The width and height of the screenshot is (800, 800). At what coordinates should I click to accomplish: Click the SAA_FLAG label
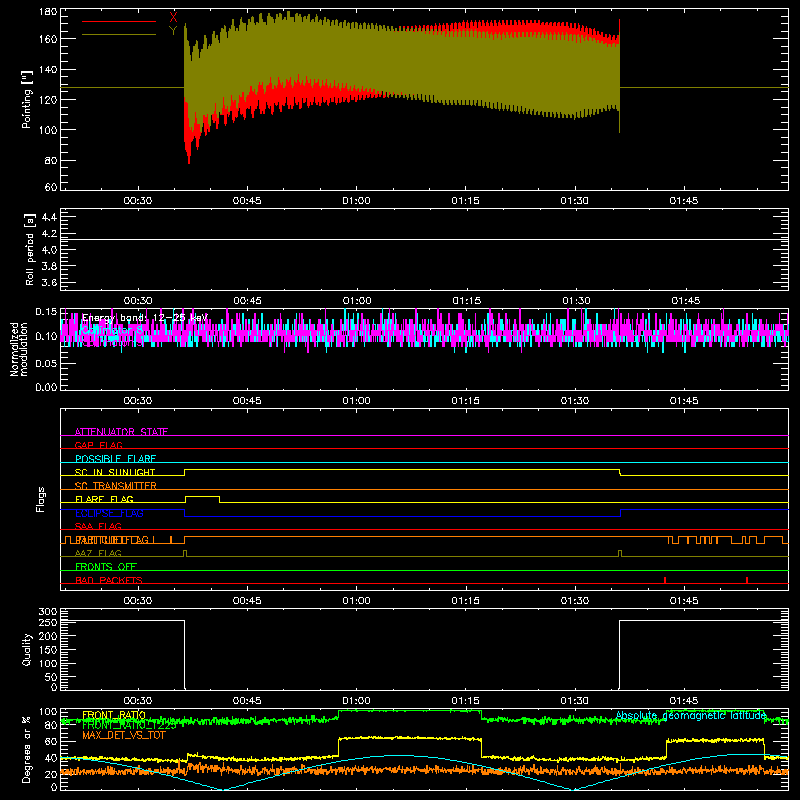98,526
